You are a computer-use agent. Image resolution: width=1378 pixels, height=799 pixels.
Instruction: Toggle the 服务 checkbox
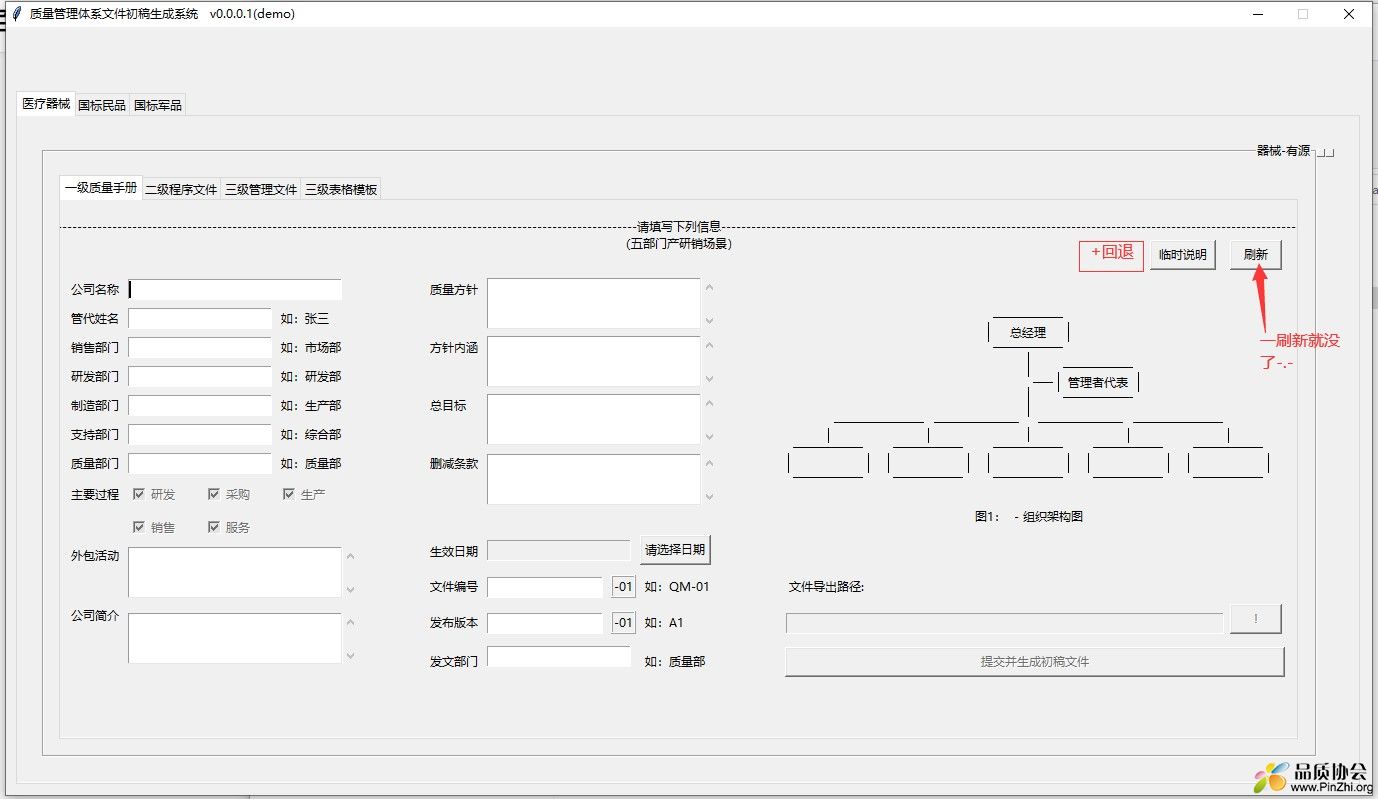pyautogui.click(x=214, y=527)
